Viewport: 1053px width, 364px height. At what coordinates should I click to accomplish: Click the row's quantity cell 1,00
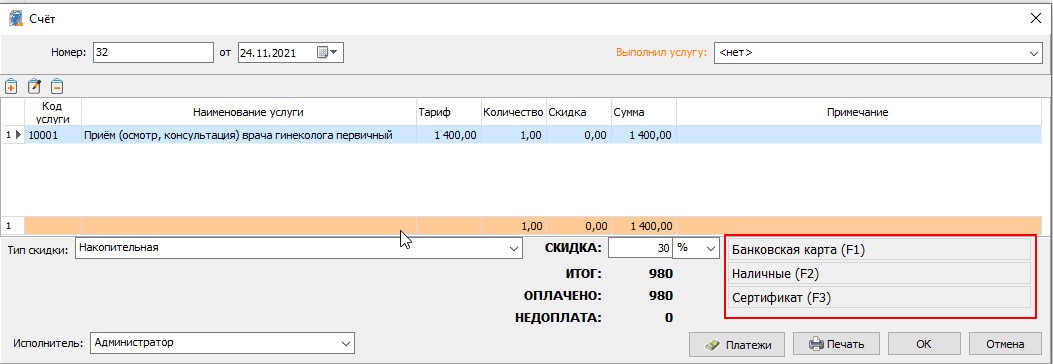(513, 135)
